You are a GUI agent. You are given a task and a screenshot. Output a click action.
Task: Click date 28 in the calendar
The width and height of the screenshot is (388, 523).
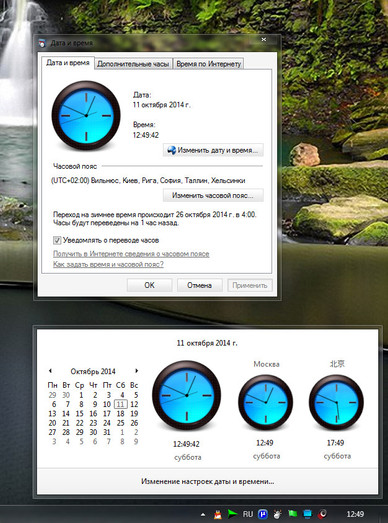(66, 432)
